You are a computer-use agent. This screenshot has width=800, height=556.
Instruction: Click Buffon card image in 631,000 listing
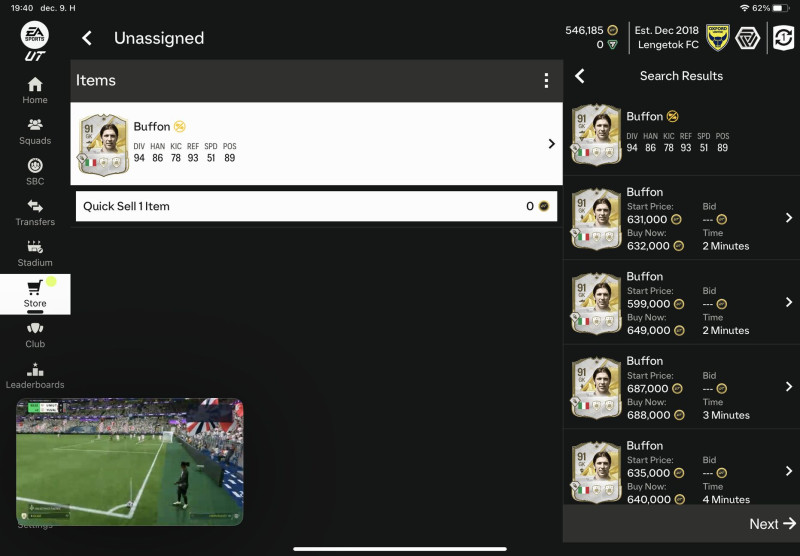coord(596,218)
